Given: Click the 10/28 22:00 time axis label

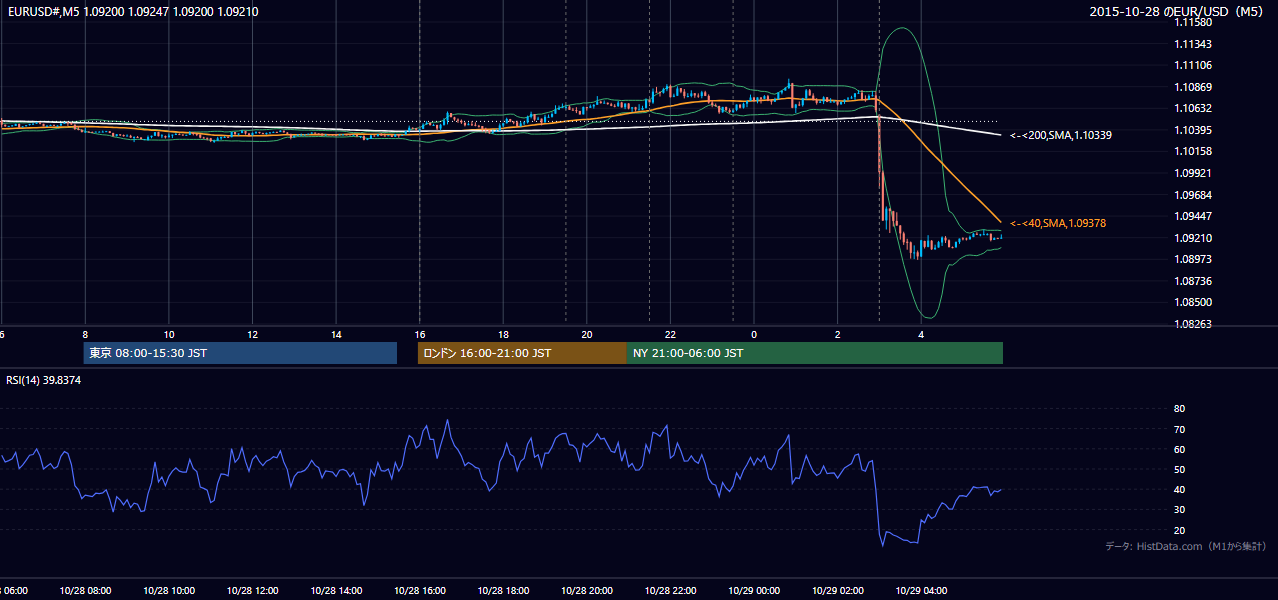Looking at the screenshot, I should 670,591.
